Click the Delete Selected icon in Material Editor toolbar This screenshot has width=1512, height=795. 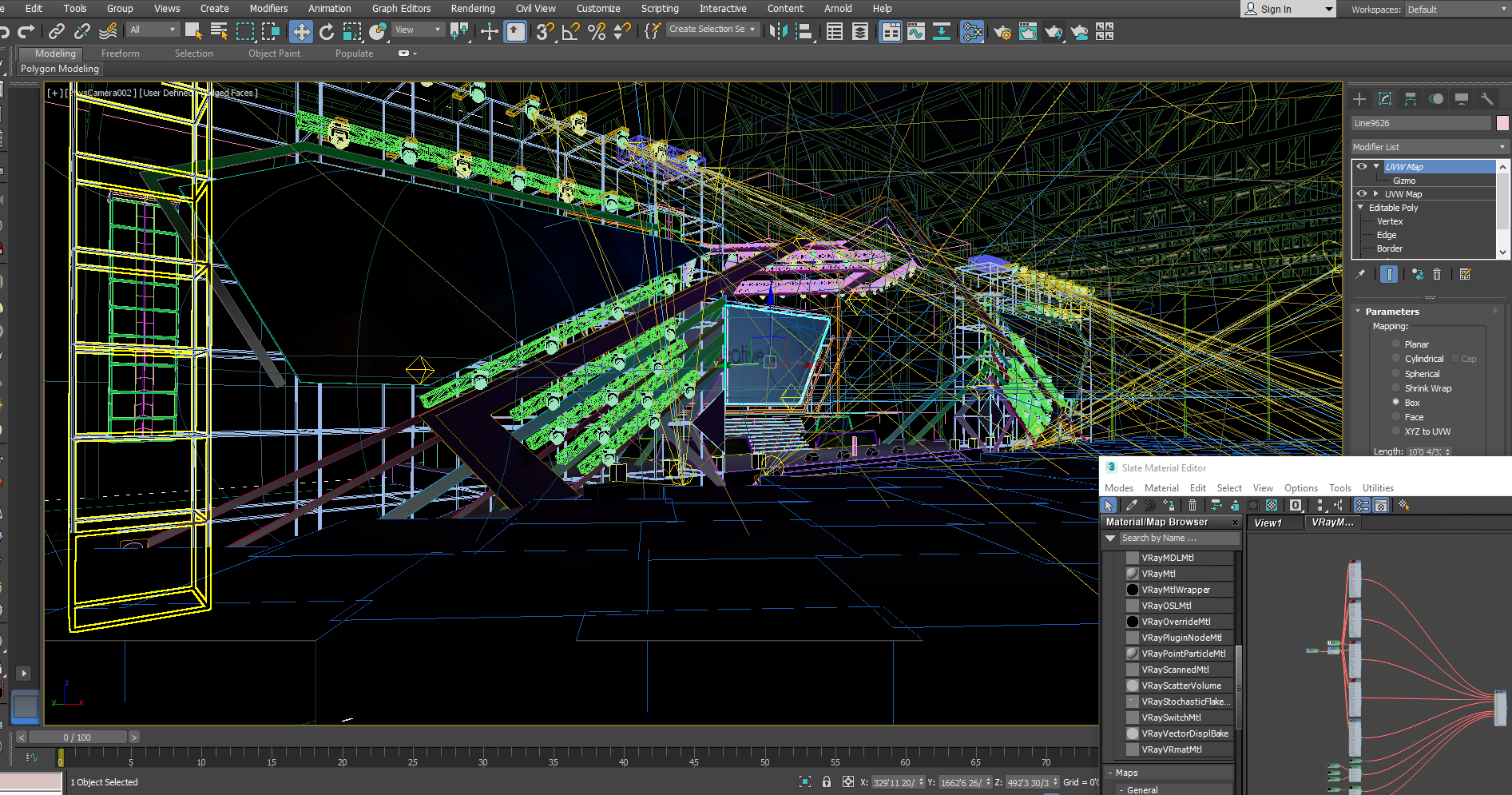(1193, 505)
